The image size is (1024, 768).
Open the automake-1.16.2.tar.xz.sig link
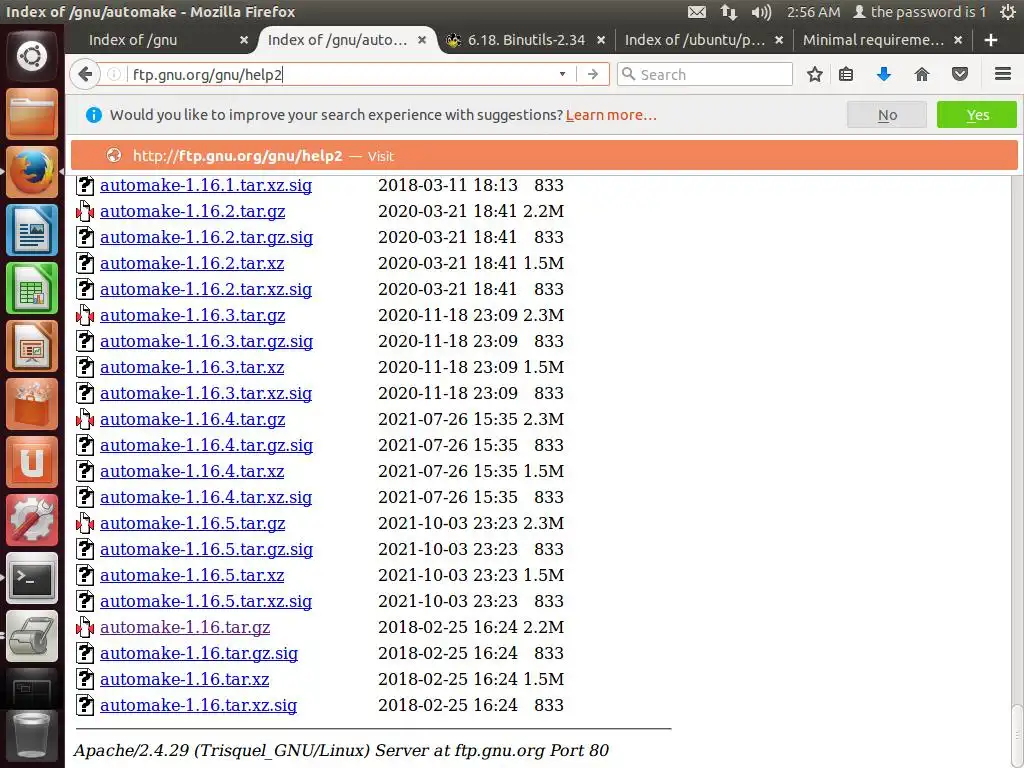point(206,289)
